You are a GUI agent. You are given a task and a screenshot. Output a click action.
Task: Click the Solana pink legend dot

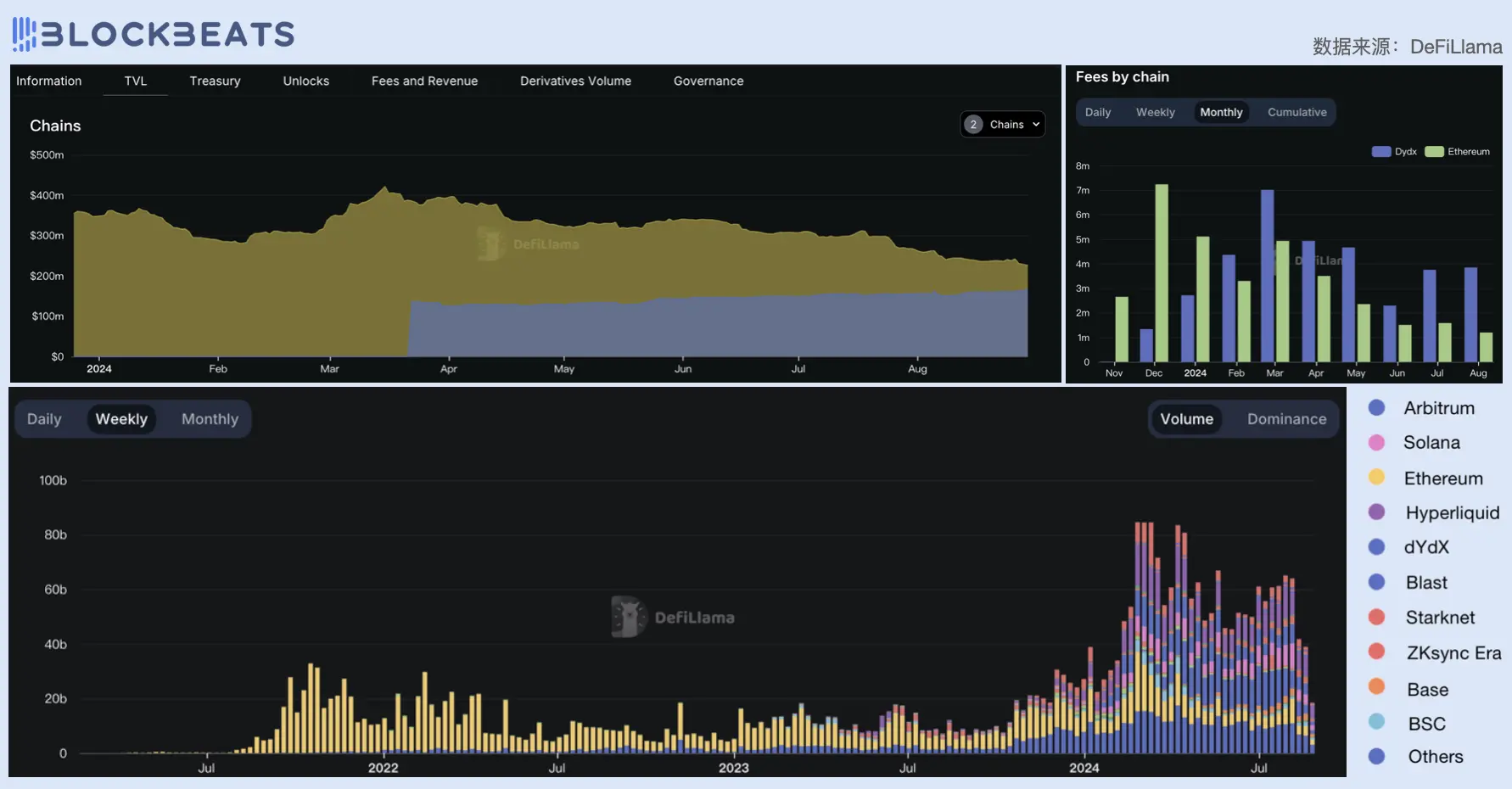[1377, 443]
